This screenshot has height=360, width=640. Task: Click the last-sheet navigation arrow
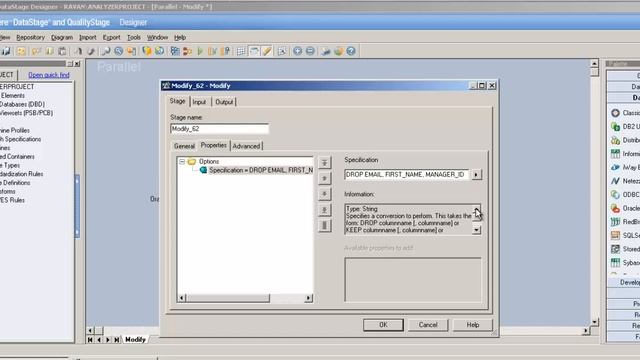click(117, 340)
